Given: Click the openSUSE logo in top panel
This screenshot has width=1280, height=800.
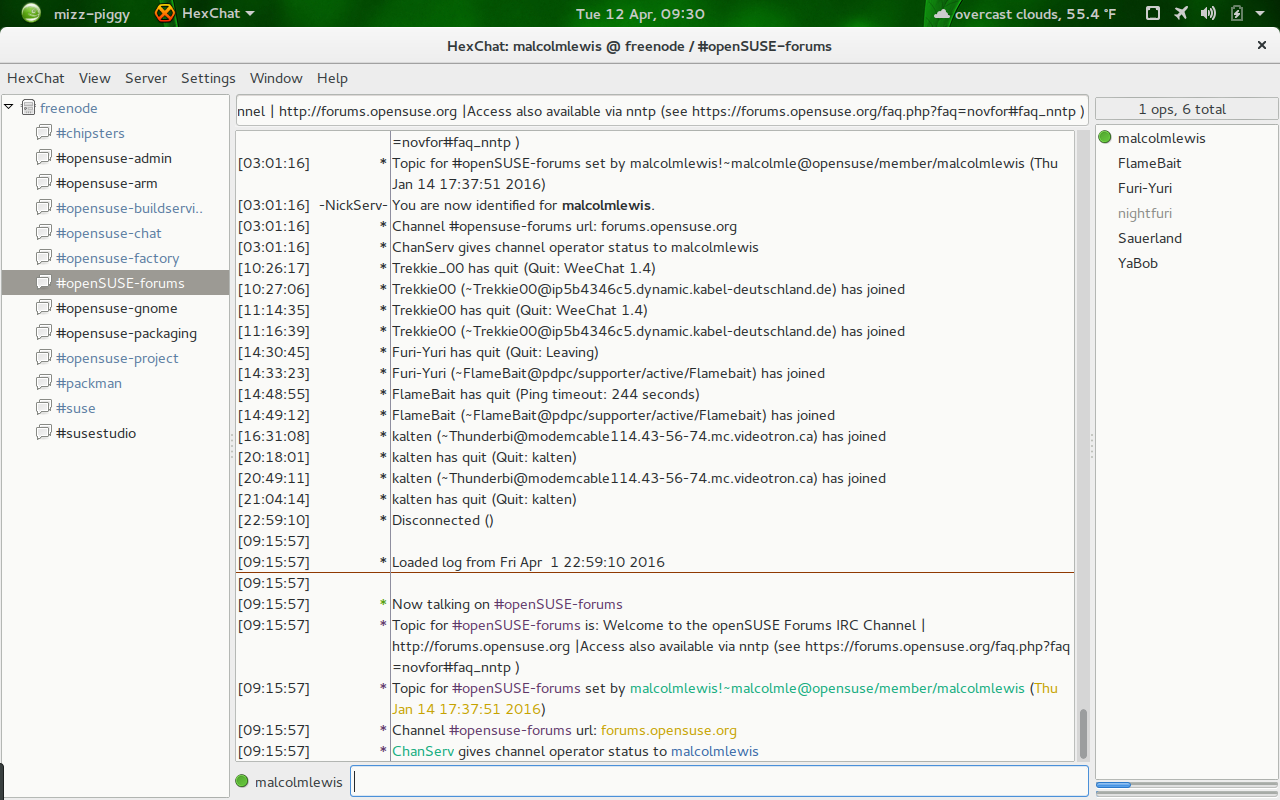Looking at the screenshot, I should click(x=31, y=14).
